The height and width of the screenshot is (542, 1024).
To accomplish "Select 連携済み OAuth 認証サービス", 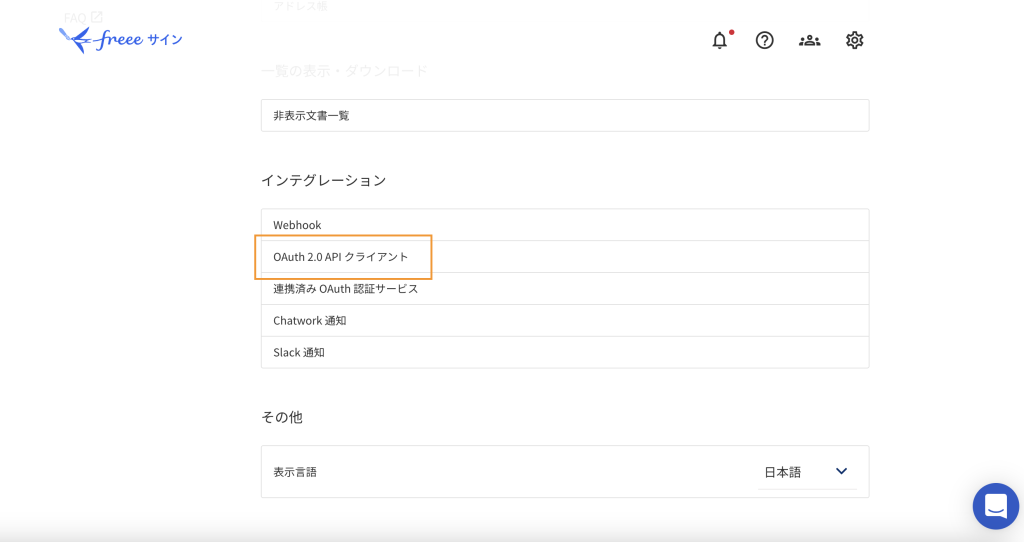I will [x=345, y=289].
